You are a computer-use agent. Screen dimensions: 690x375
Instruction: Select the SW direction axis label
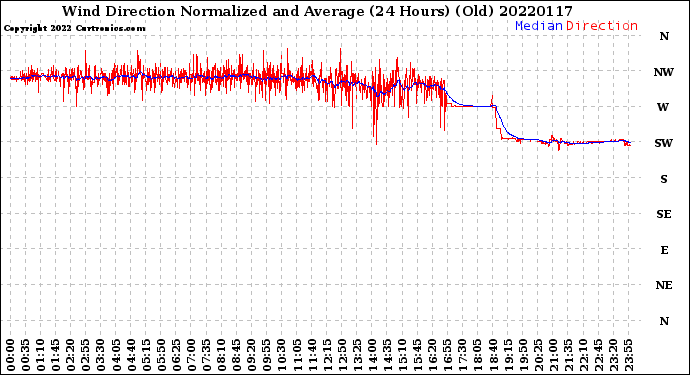click(664, 143)
